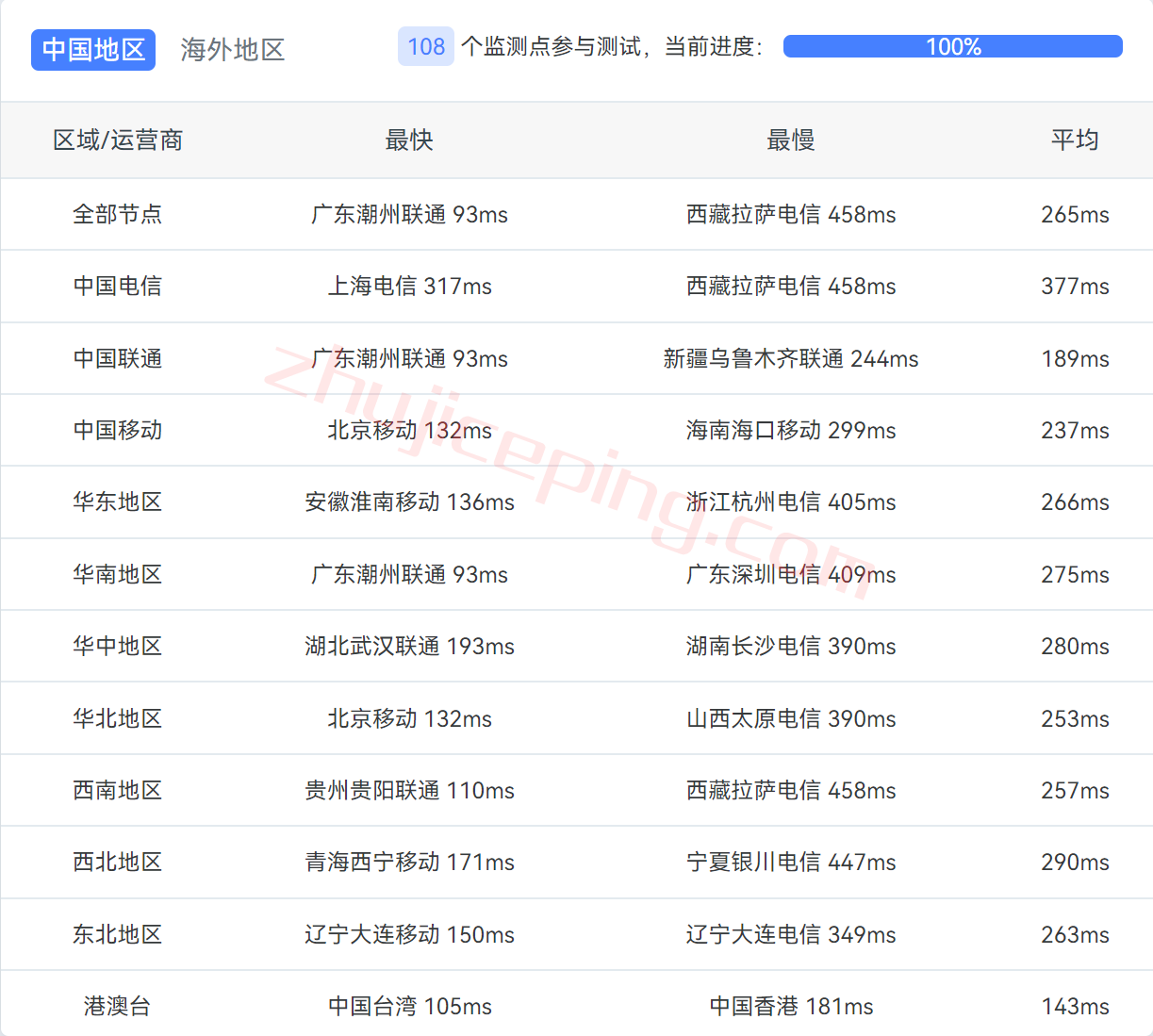Click 湖南长沙电信 390ms cell

coord(791,646)
